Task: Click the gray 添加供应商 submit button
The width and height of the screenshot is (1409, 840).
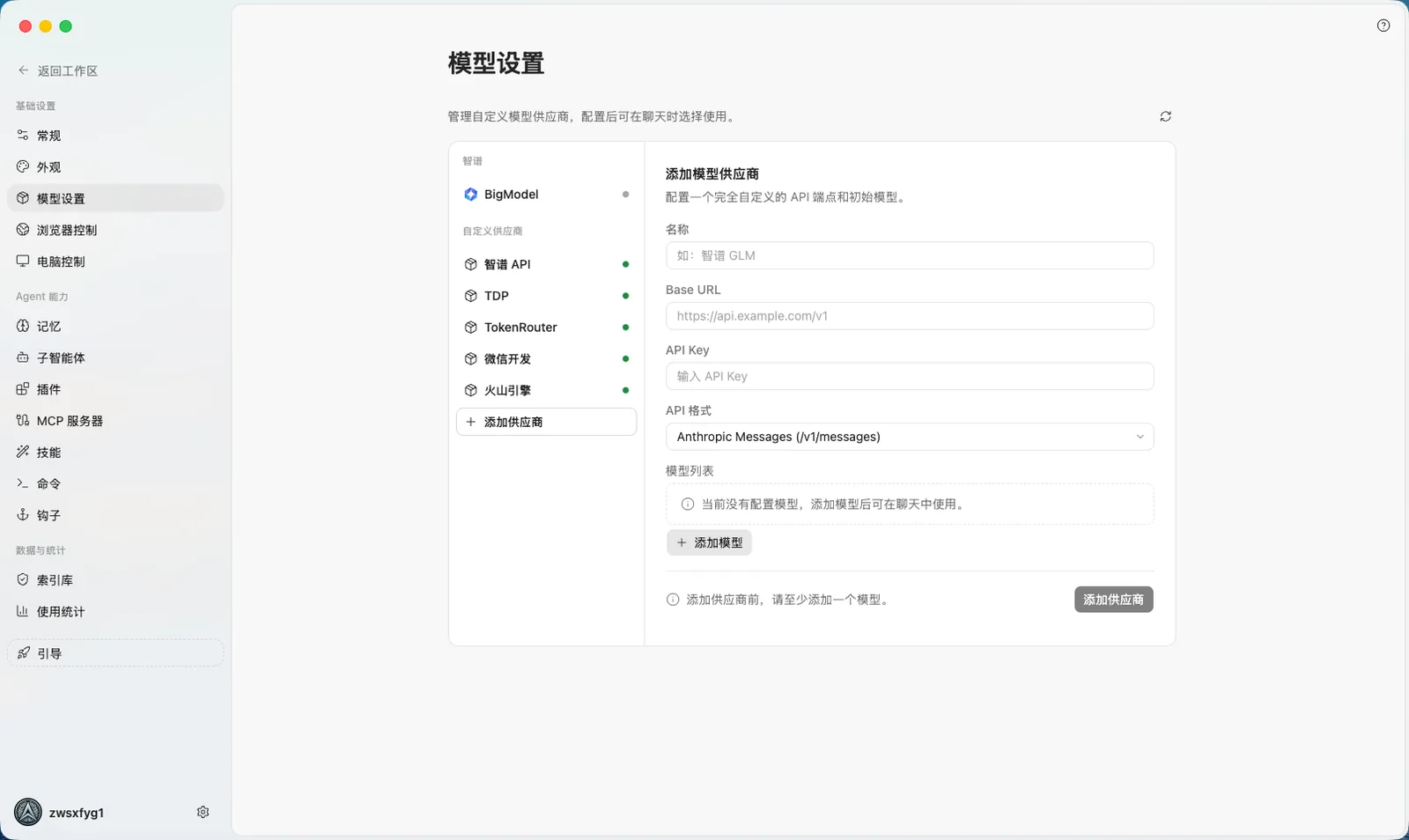Action: coord(1113,600)
